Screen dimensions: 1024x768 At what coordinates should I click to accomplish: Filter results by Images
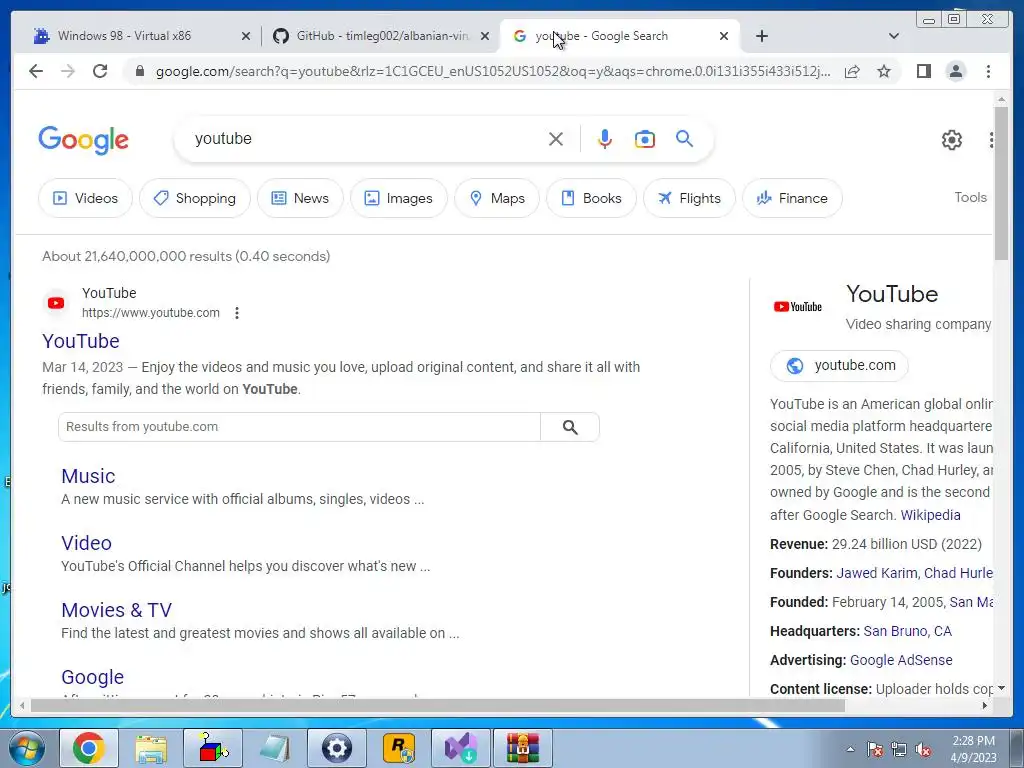(x=398, y=198)
